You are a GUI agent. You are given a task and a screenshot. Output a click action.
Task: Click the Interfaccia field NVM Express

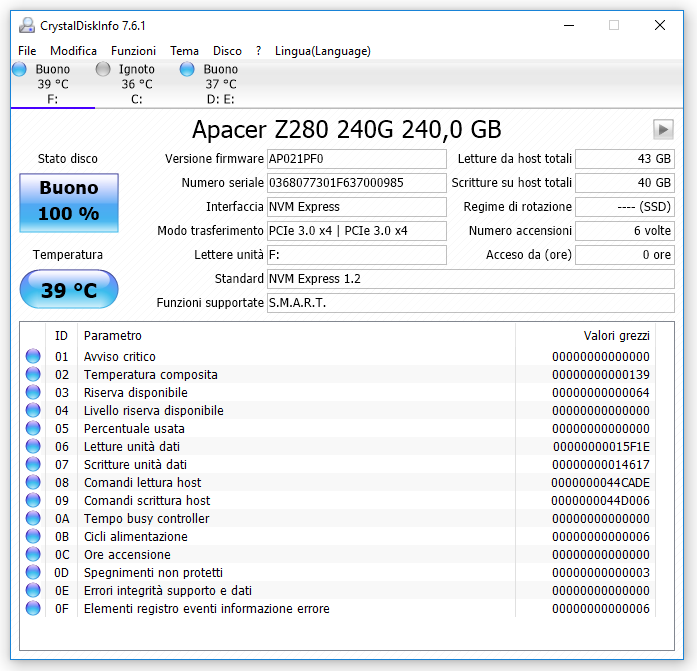(357, 207)
